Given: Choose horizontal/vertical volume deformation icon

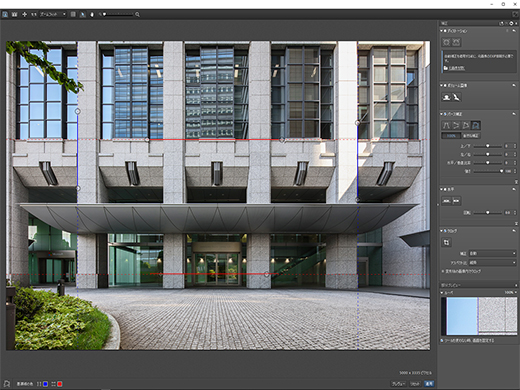Looking at the screenshot, I should tap(446, 97).
